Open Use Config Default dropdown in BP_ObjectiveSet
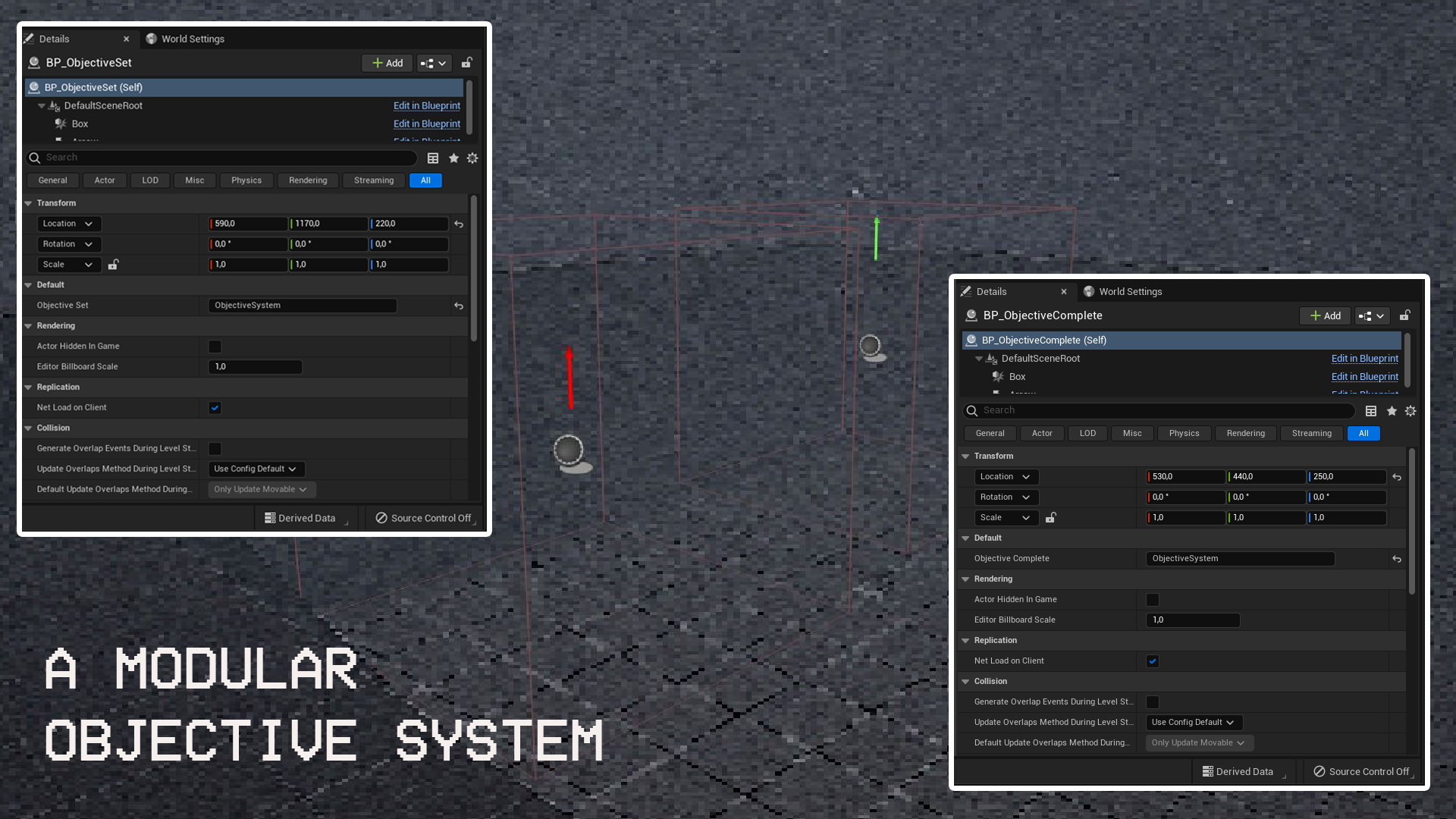 [256, 469]
